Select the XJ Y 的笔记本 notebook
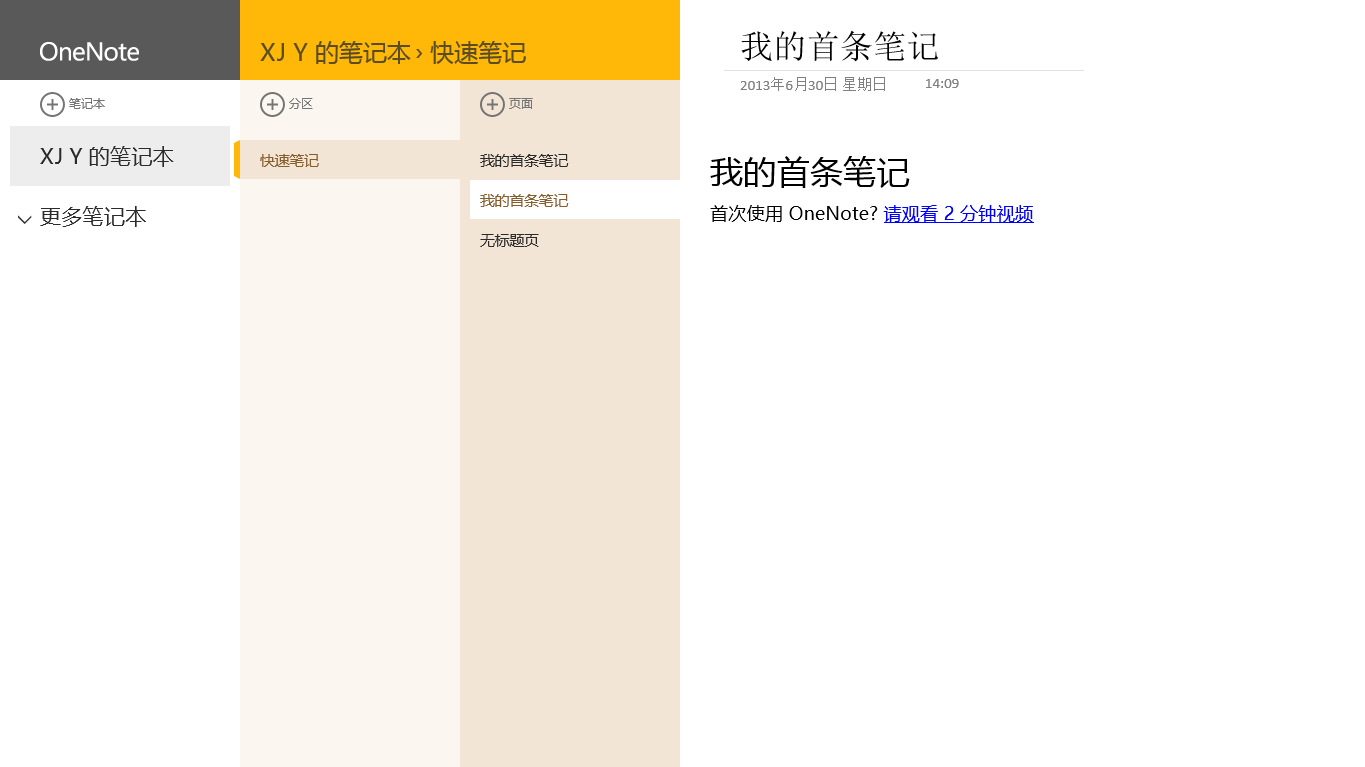The width and height of the screenshot is (1365, 767). [120, 156]
